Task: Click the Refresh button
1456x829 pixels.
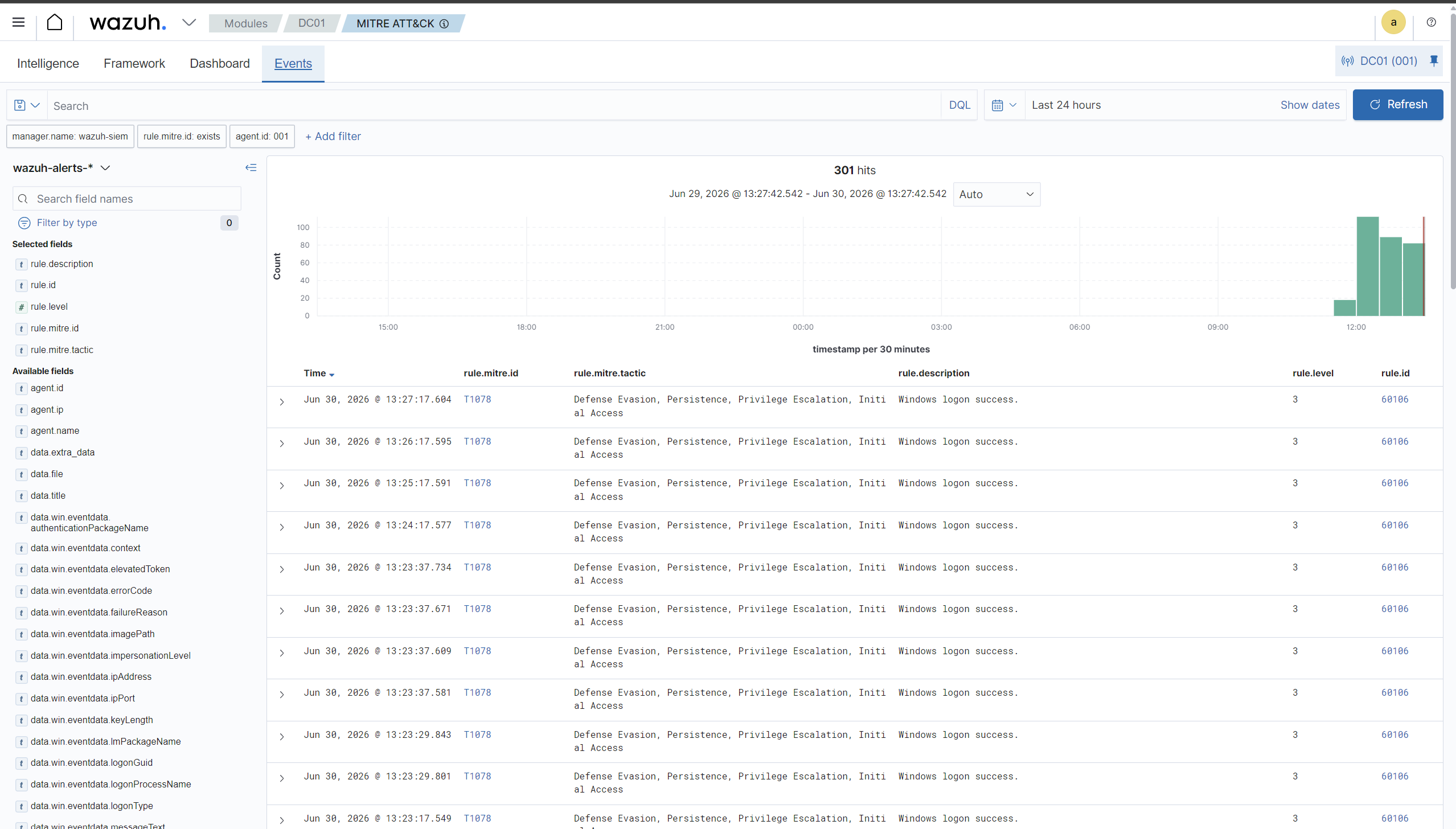Action: click(1397, 105)
